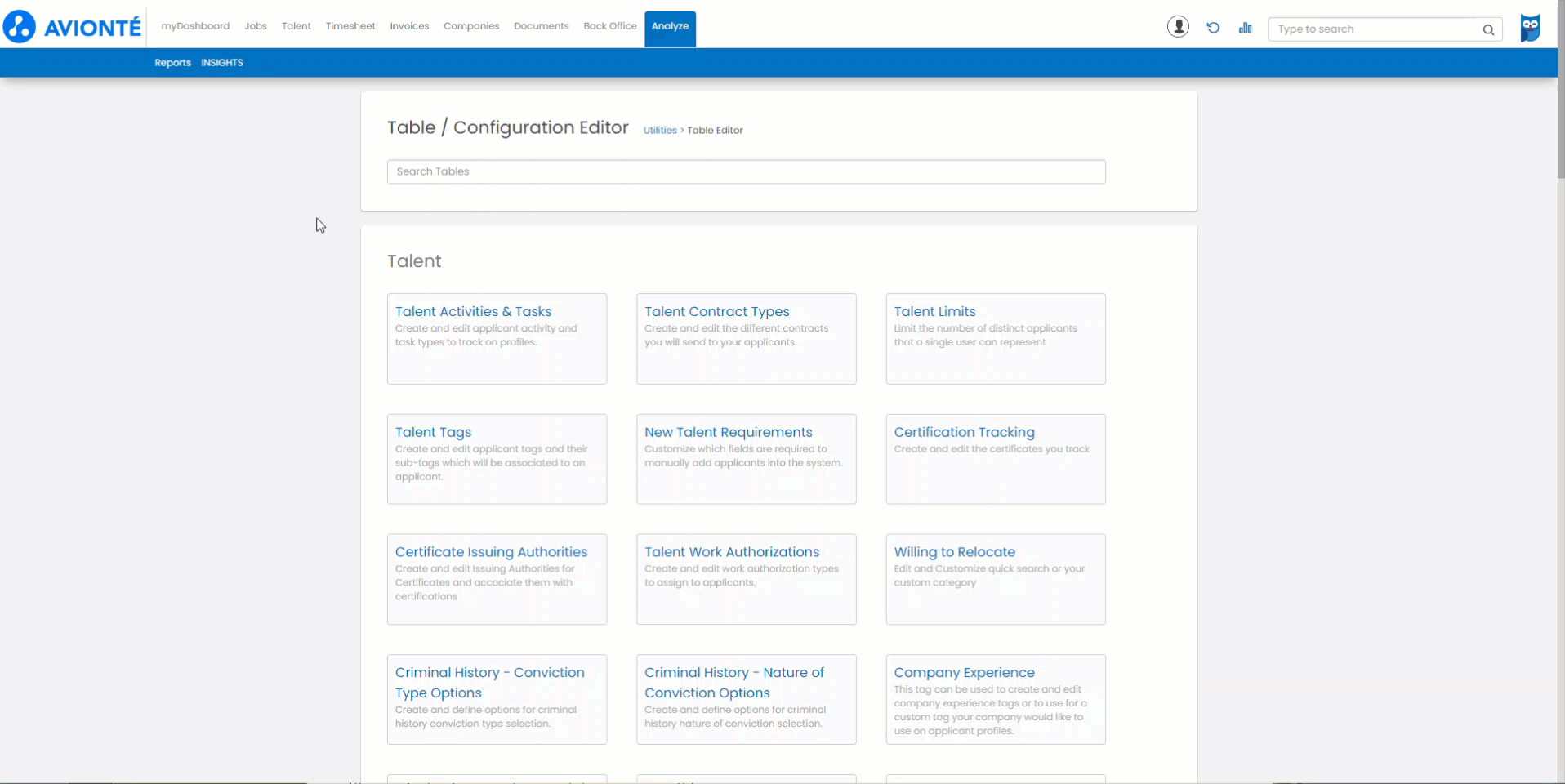Click the page vertical scrollbar
The width and height of the screenshot is (1565, 784).
click(x=1560, y=392)
